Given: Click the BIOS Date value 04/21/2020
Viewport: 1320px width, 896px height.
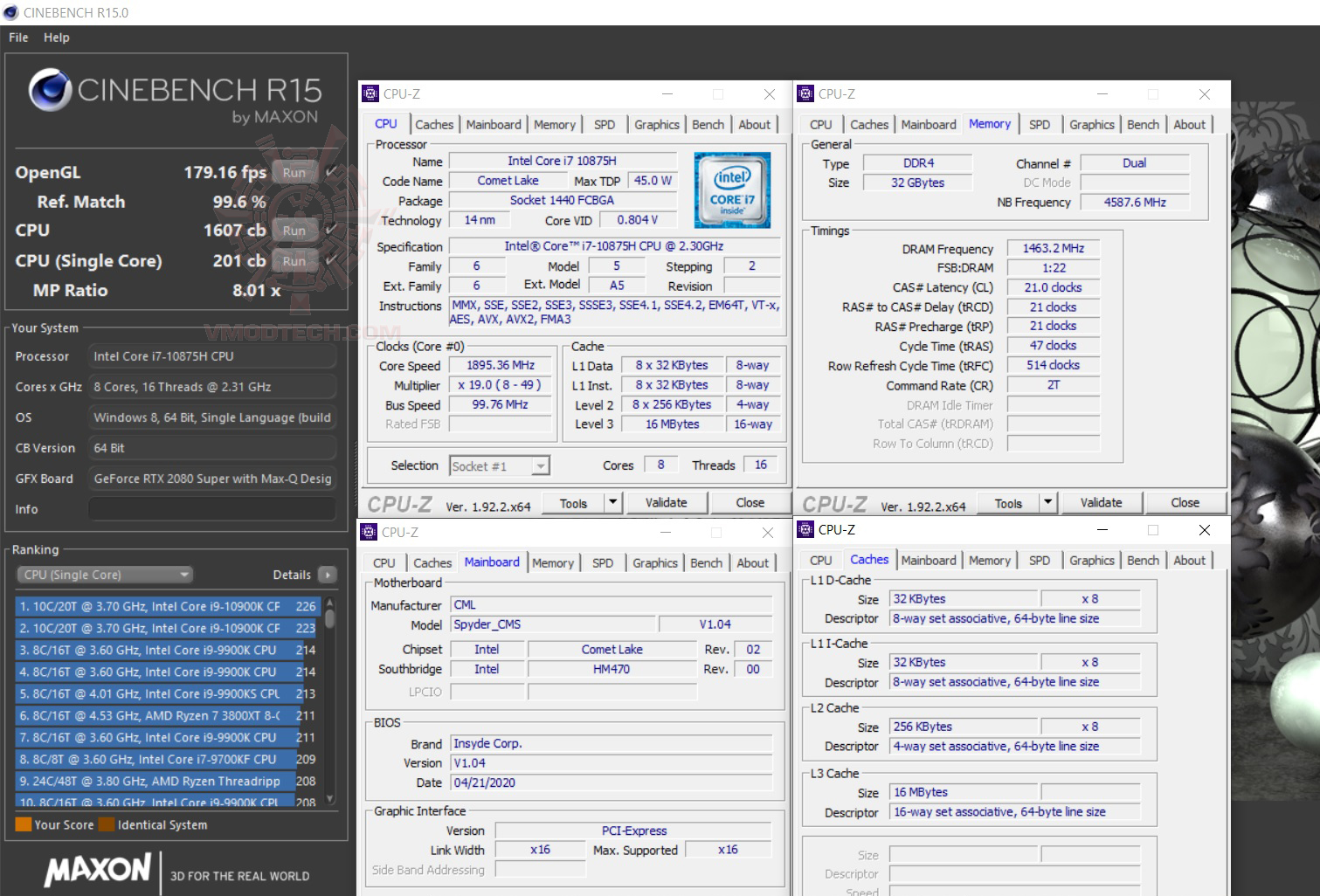Looking at the screenshot, I should 612,782.
